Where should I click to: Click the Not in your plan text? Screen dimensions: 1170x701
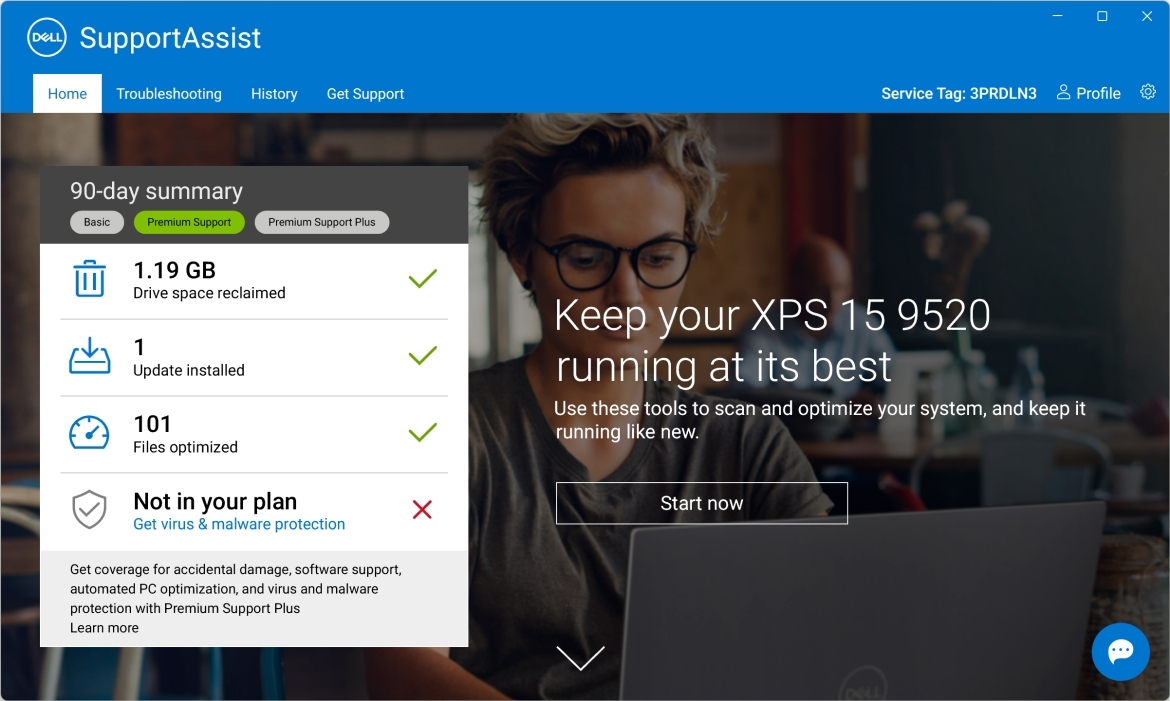[x=215, y=501]
